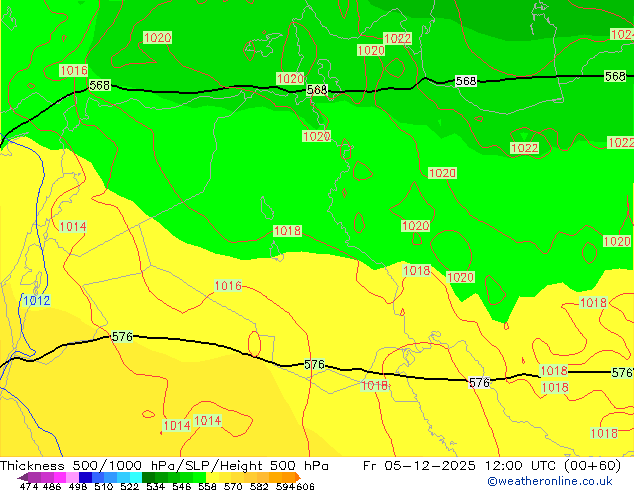Click the dark blue swatch in the thickness legend
Image resolution: width=634 pixels, height=490 pixels.
pos(85,477)
